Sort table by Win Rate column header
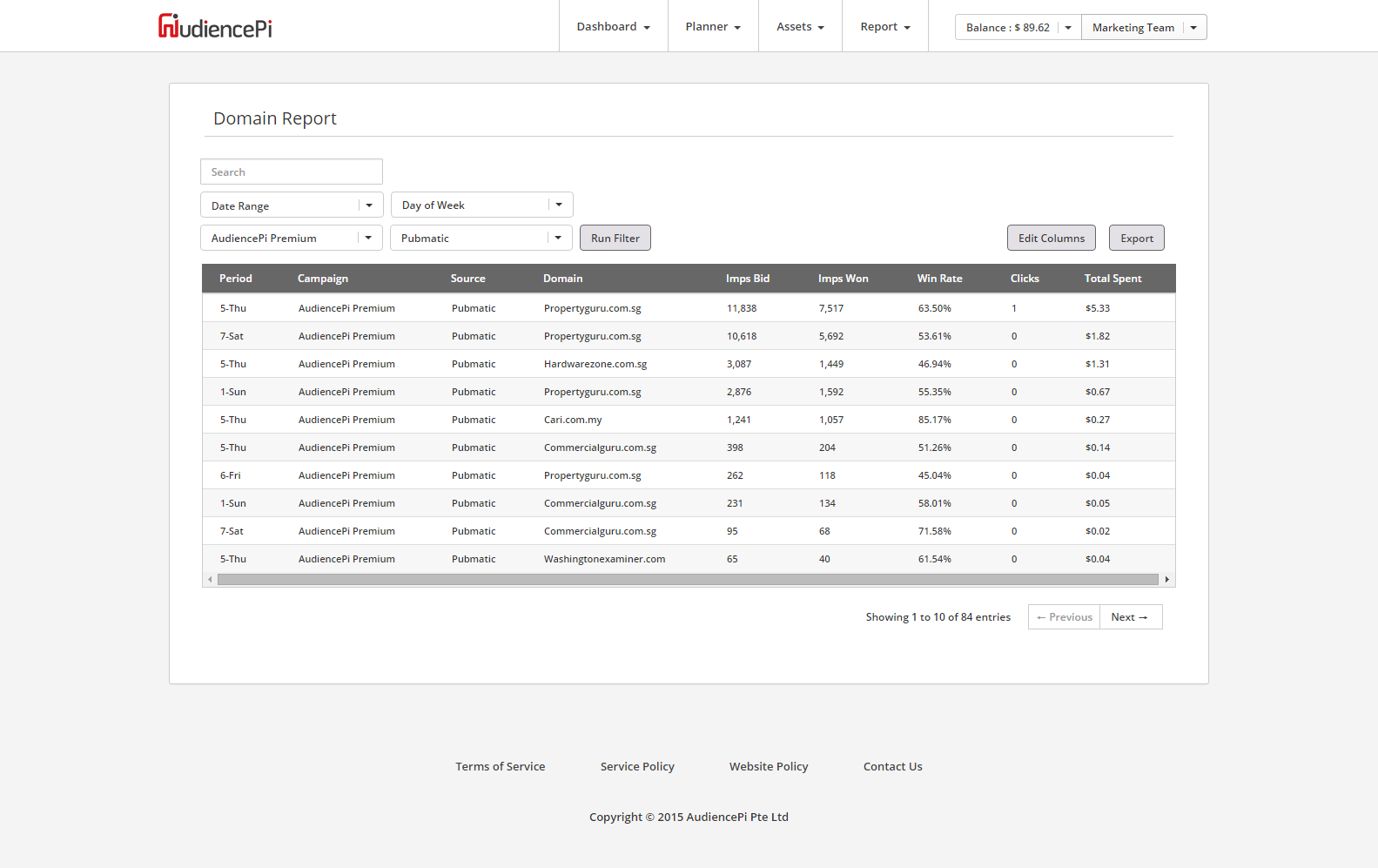1378x868 pixels. [939, 279]
